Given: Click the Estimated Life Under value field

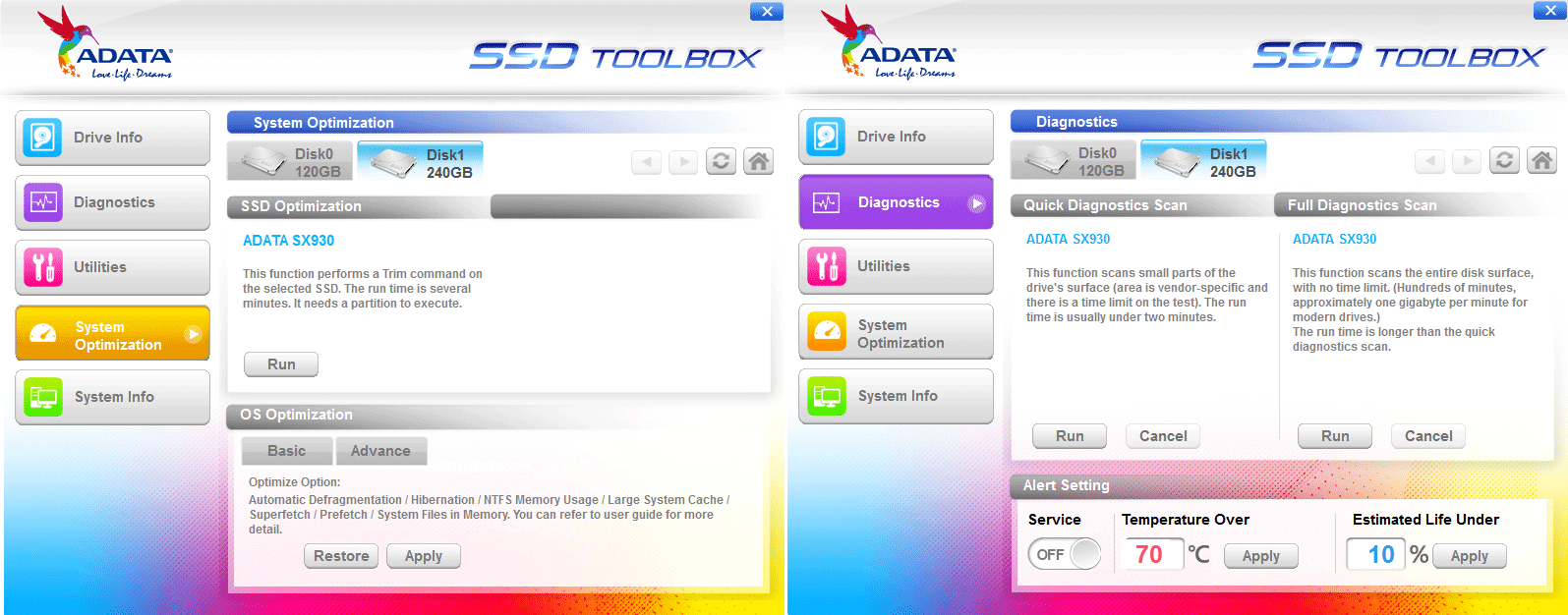Looking at the screenshot, I should [x=1377, y=555].
